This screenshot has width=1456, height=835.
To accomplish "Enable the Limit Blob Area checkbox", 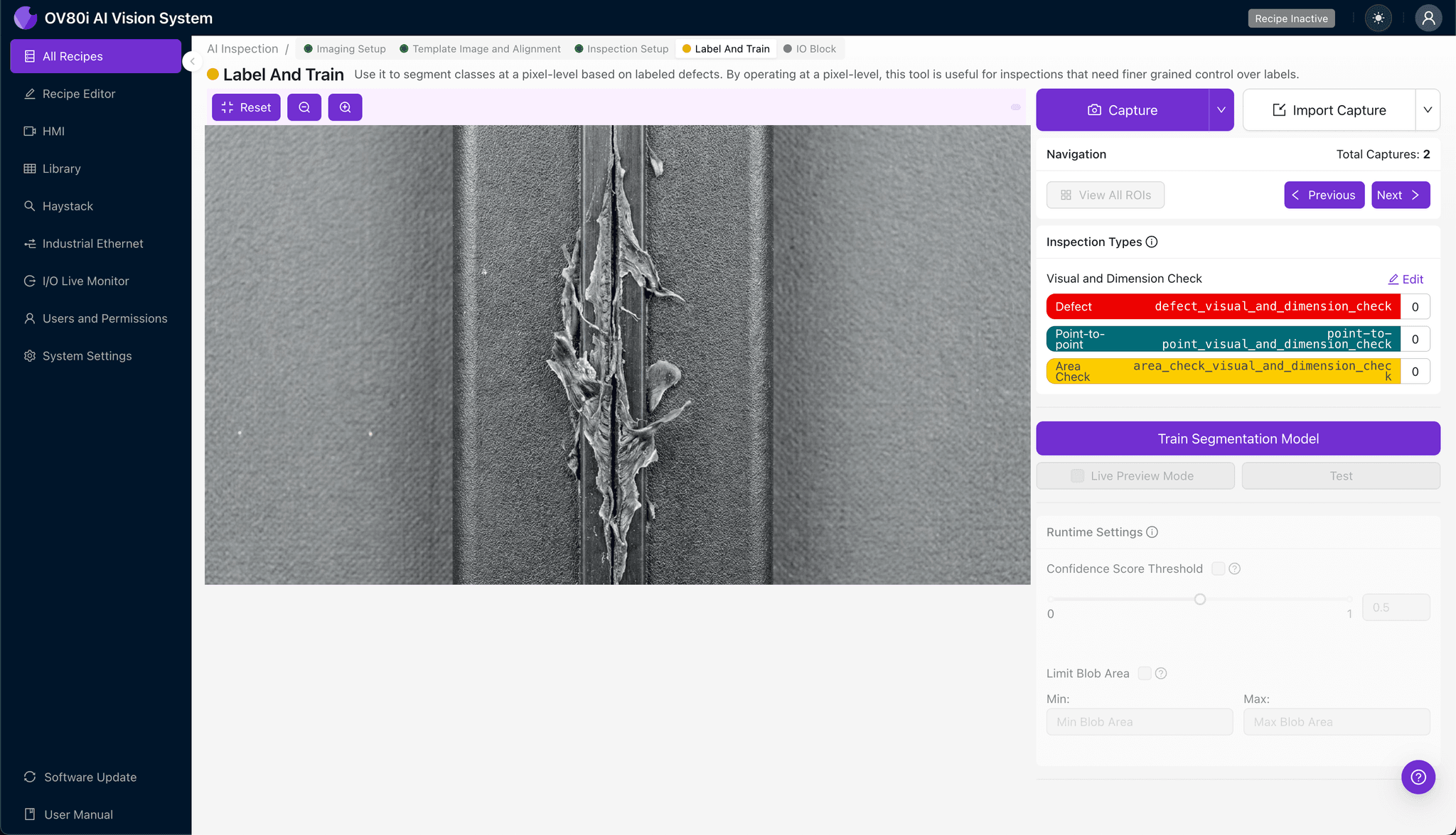I will (1145, 673).
